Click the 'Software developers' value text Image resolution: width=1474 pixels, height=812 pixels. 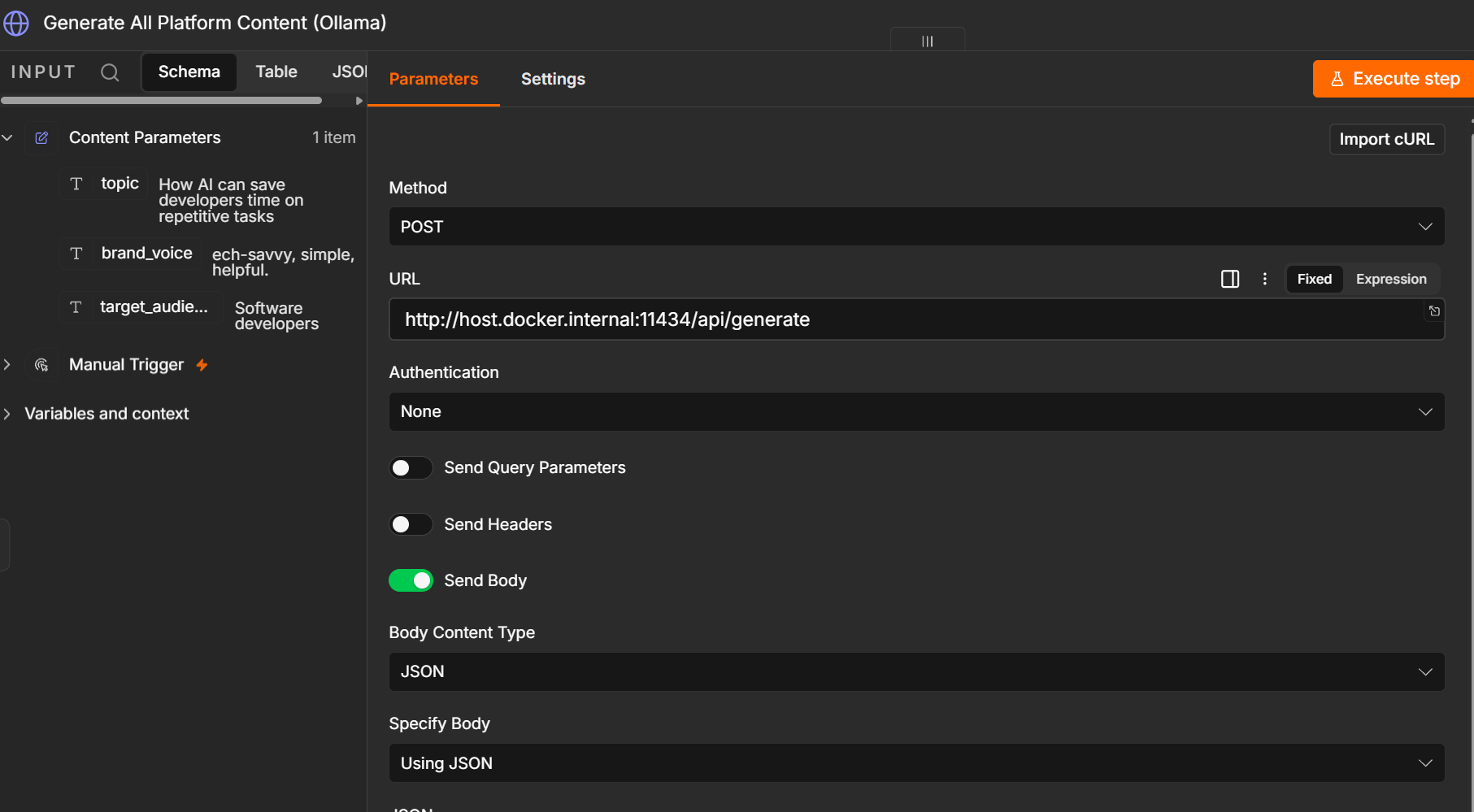pyautogui.click(x=276, y=316)
